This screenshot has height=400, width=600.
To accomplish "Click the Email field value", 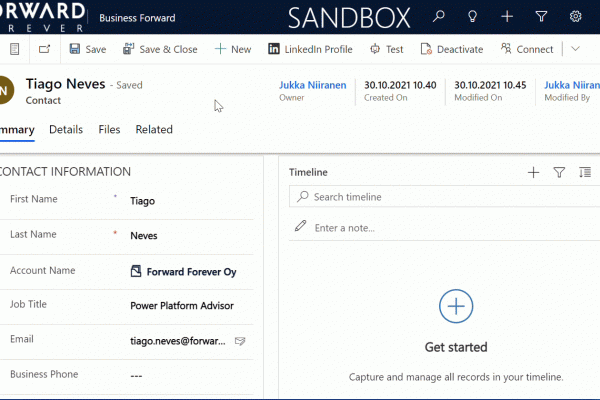I will click(178, 341).
